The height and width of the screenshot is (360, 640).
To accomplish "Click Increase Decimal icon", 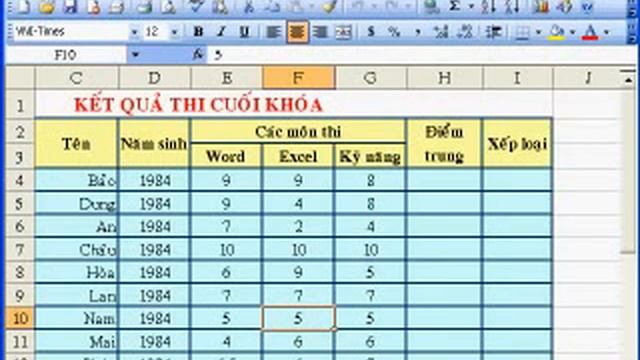I will [x=441, y=31].
